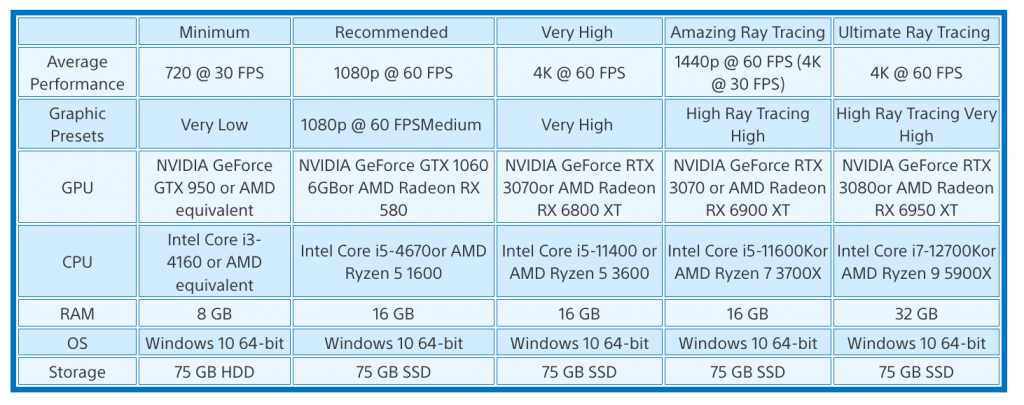Select the Amazing Ray Tracing header

tap(747, 32)
